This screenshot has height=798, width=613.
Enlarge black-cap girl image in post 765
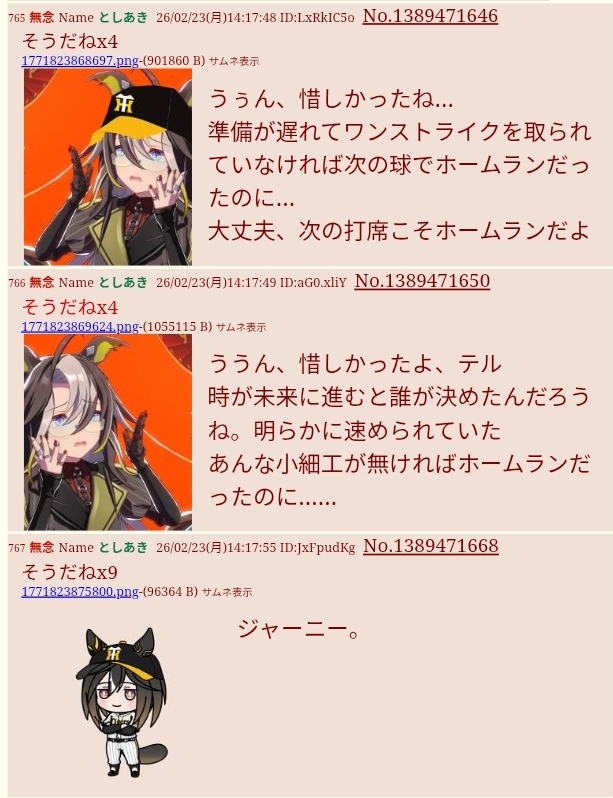tap(108, 167)
